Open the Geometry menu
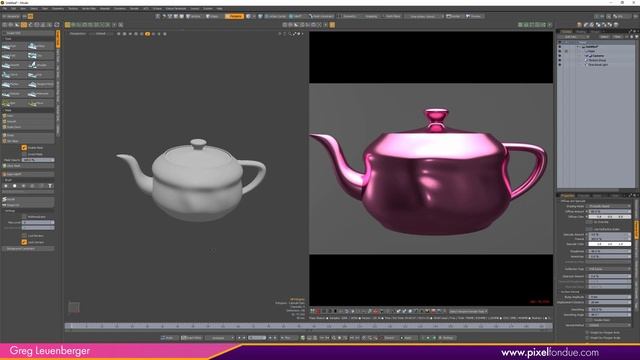The width and height of the screenshot is (640, 360). (58, 9)
